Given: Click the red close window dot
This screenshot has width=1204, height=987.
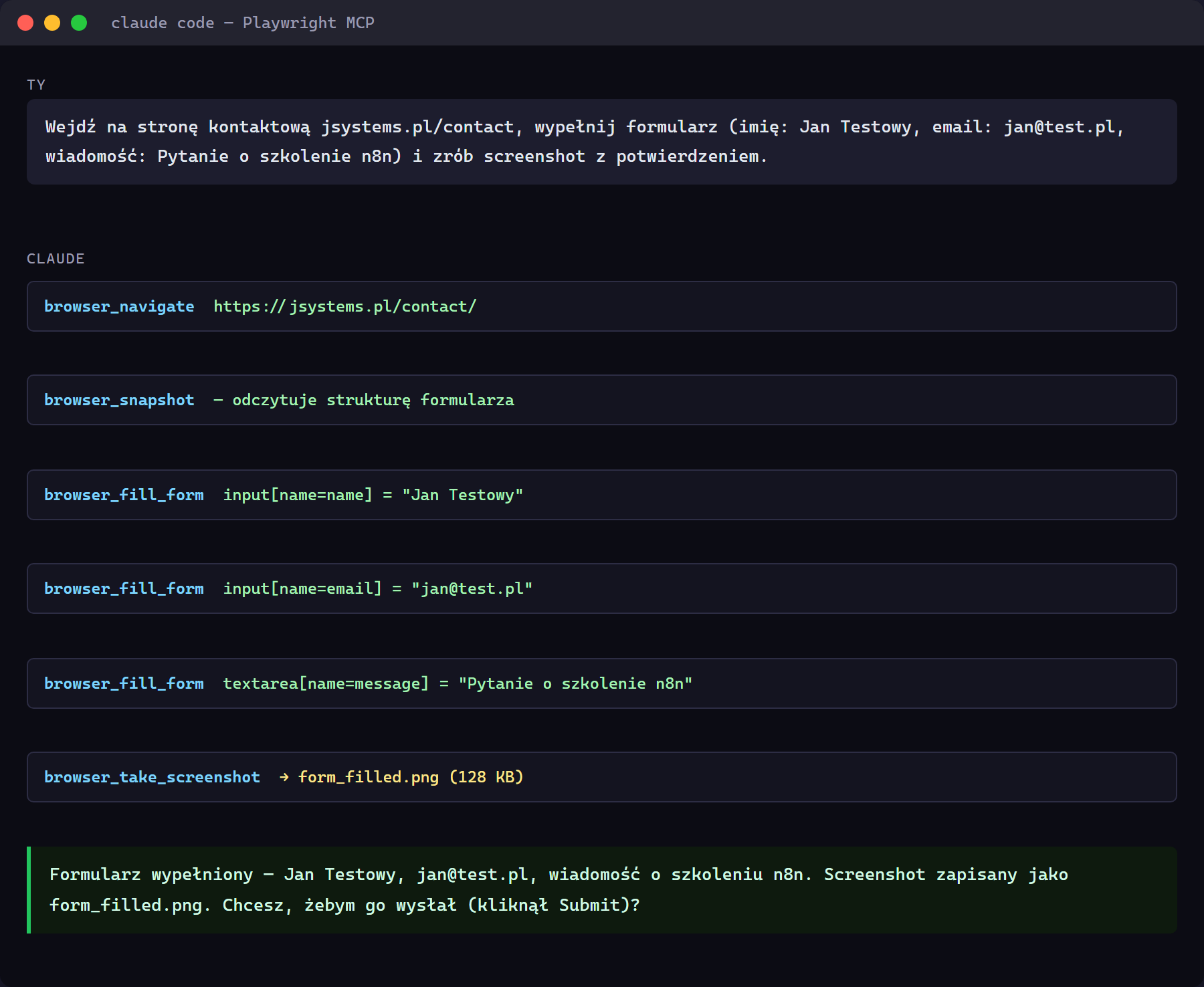Looking at the screenshot, I should click(25, 23).
